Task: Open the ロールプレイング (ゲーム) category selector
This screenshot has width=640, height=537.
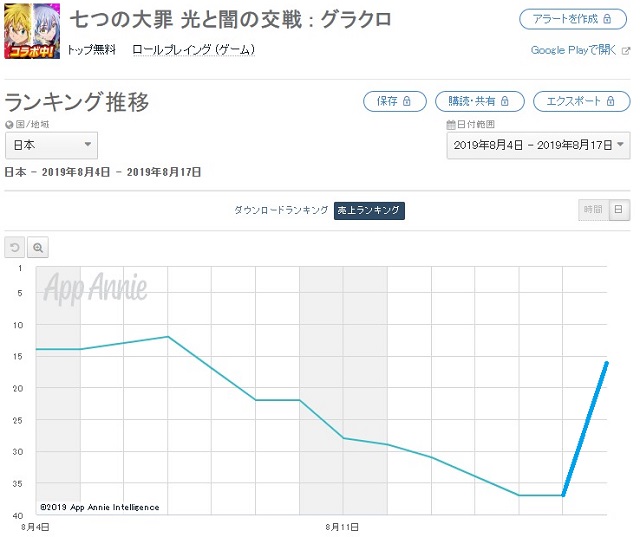Action: pos(194,50)
